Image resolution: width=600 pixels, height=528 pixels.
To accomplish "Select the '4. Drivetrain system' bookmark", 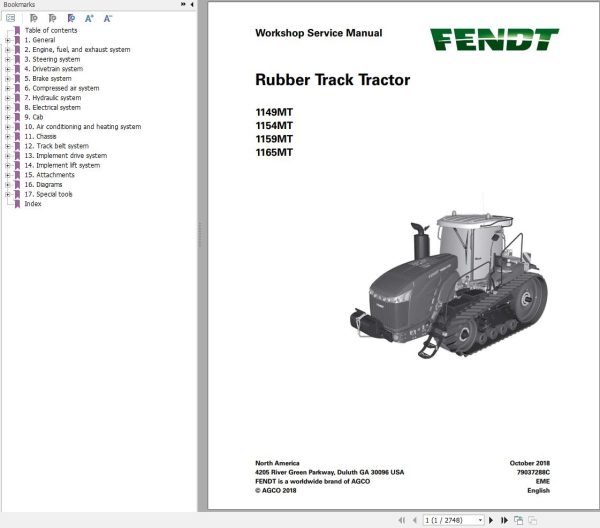I will 54,69.
